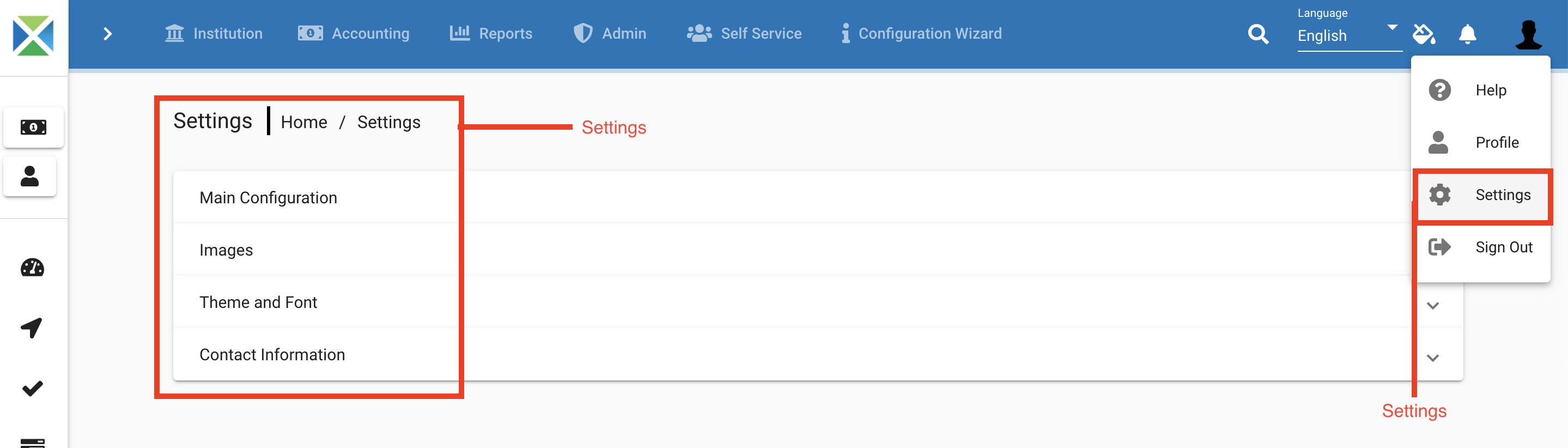The width and height of the screenshot is (1568, 448).
Task: Open the Accounting menu
Action: (x=354, y=33)
